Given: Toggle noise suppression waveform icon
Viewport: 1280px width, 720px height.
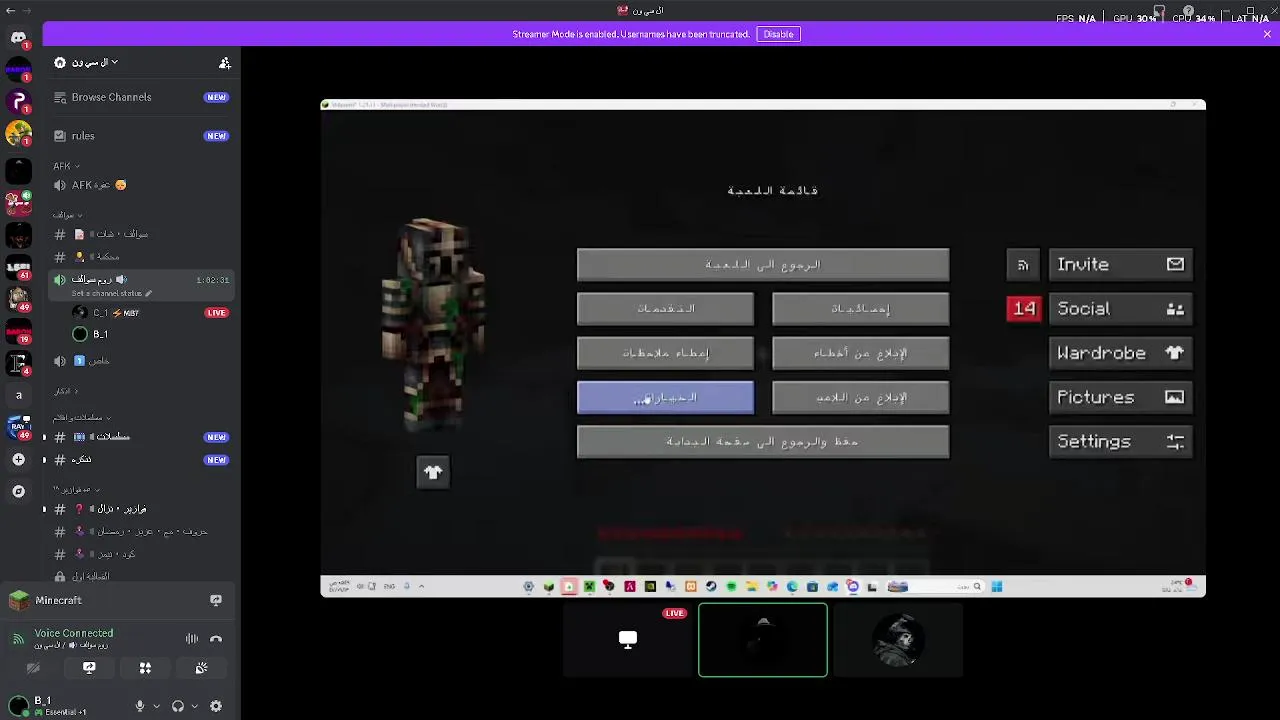Looking at the screenshot, I should [x=191, y=639].
